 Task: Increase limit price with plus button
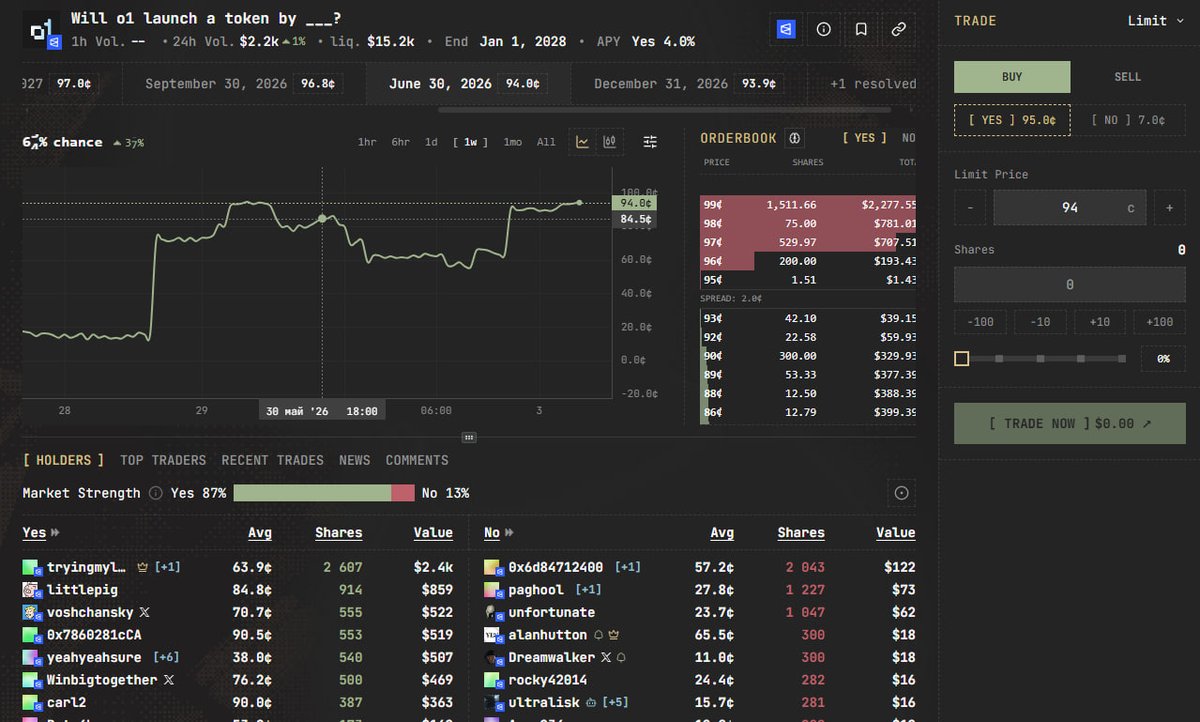tap(1169, 208)
